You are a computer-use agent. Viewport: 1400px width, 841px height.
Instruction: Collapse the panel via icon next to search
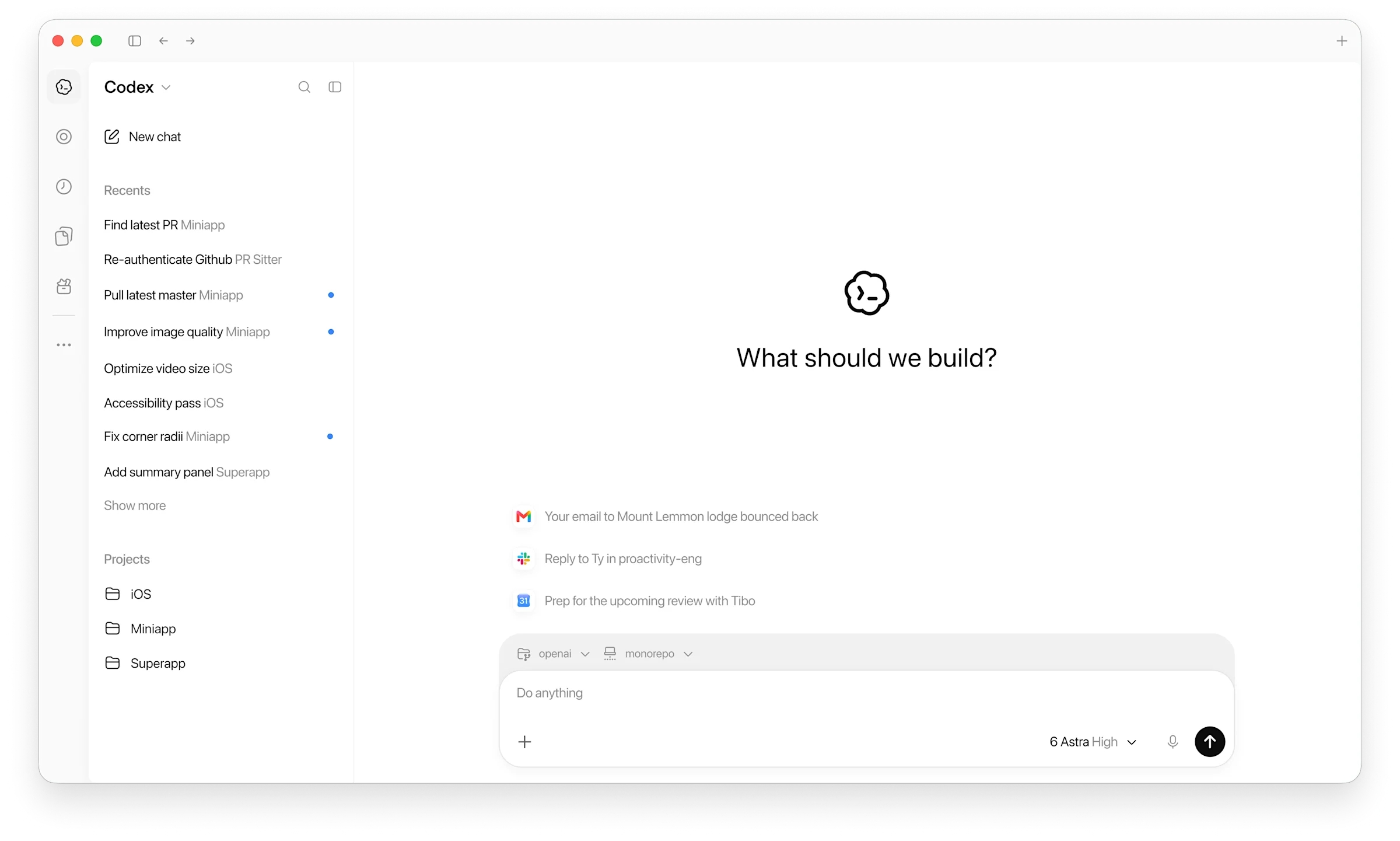[335, 87]
